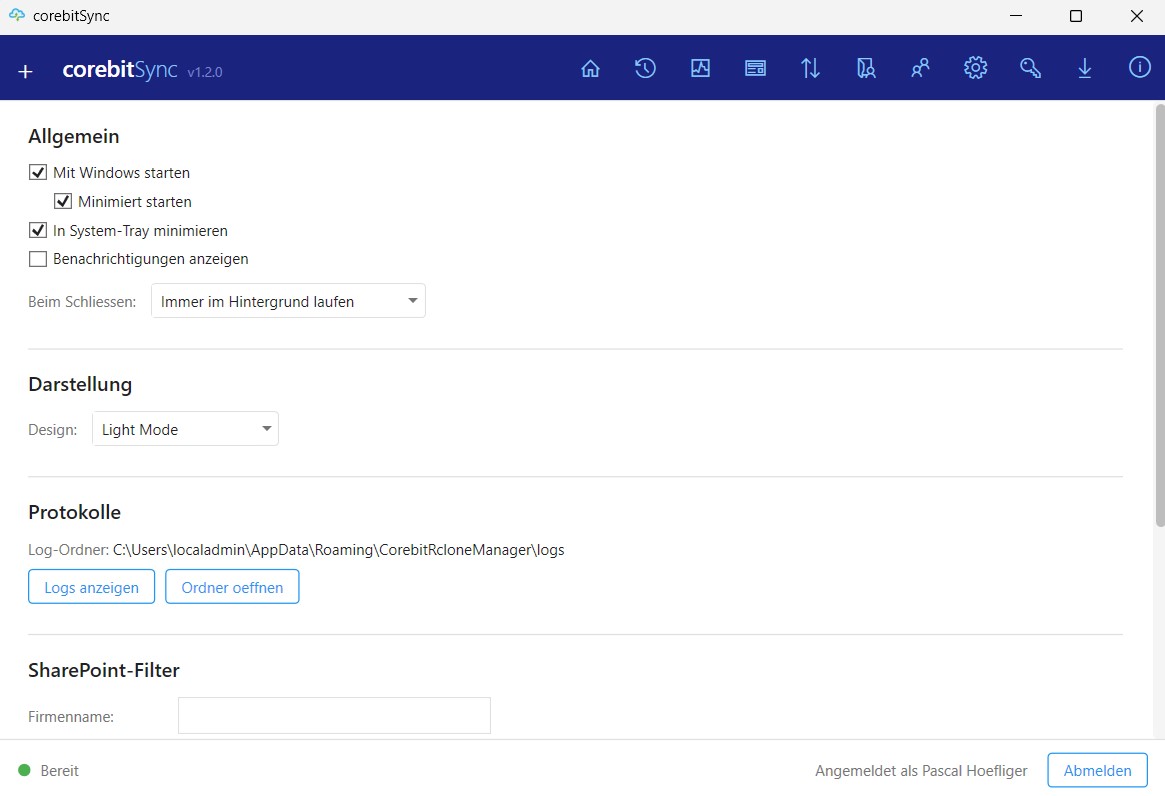Go to the home icon
1165x796 pixels.
590,69
